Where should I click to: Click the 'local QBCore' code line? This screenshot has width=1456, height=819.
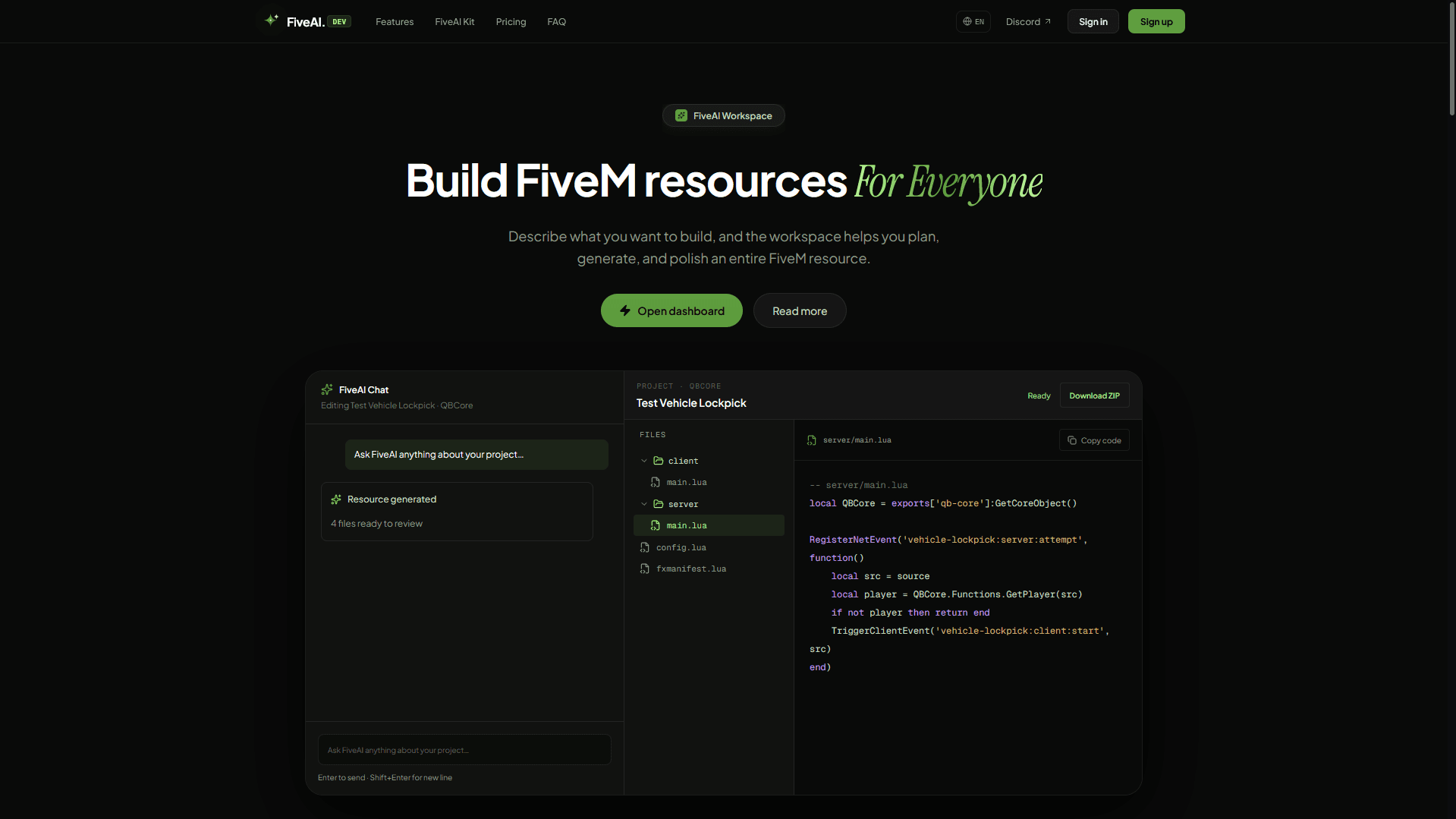pyautogui.click(x=943, y=503)
